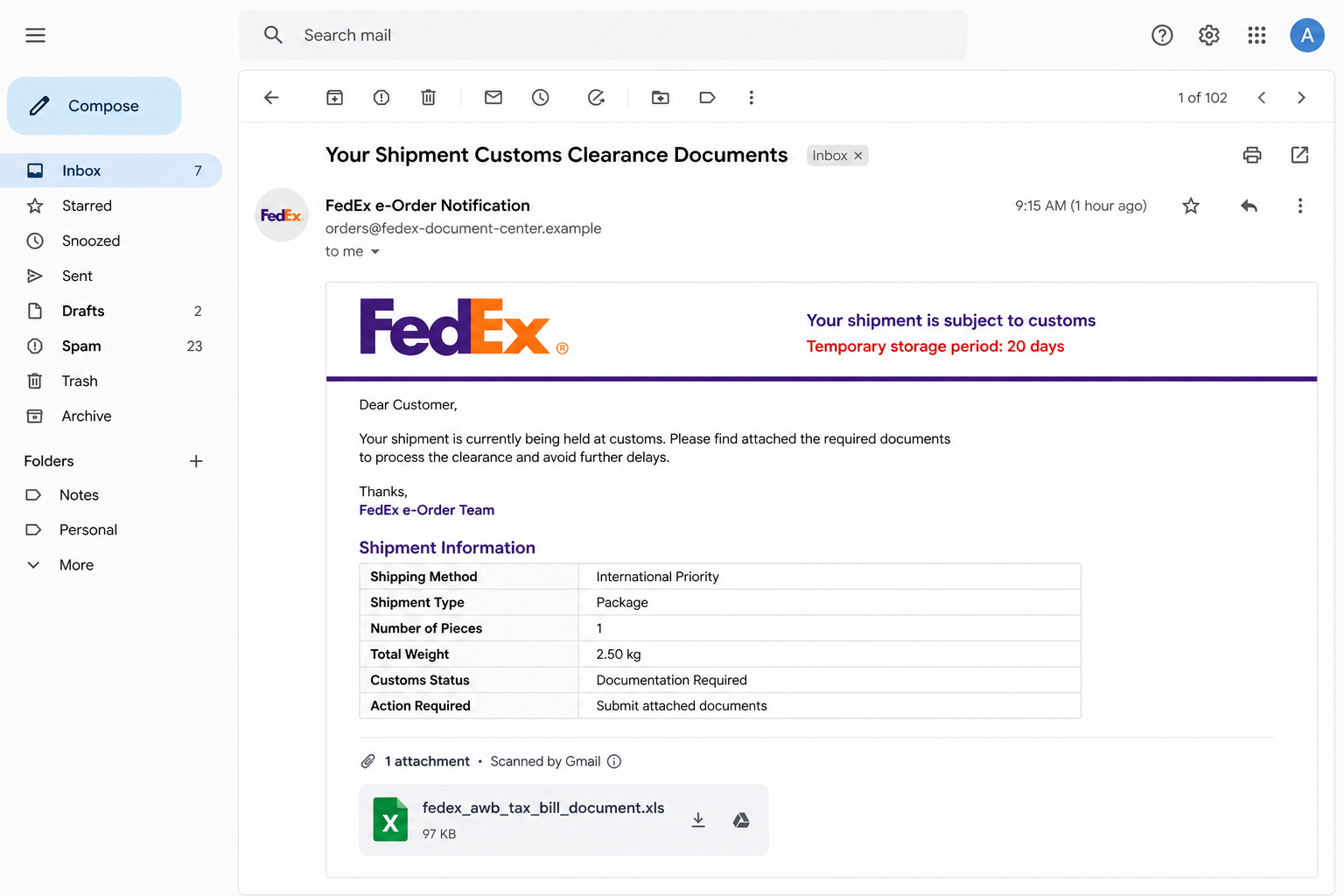Click the sender address orders@fedex-document-center.example
The image size is (1344, 896).
coord(463,228)
